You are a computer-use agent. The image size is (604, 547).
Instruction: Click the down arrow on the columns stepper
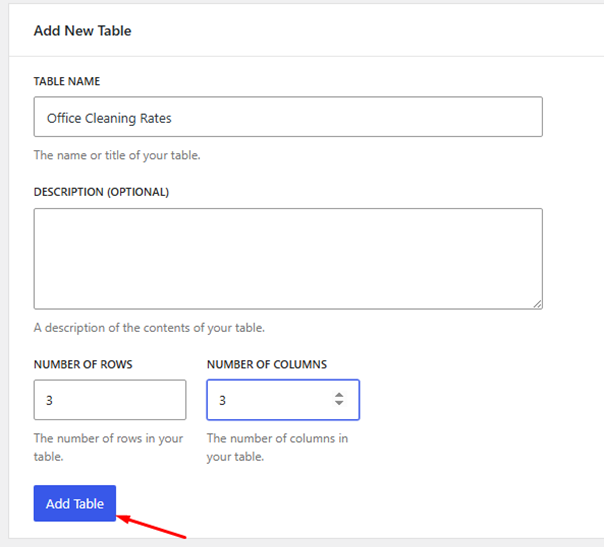coord(339,404)
